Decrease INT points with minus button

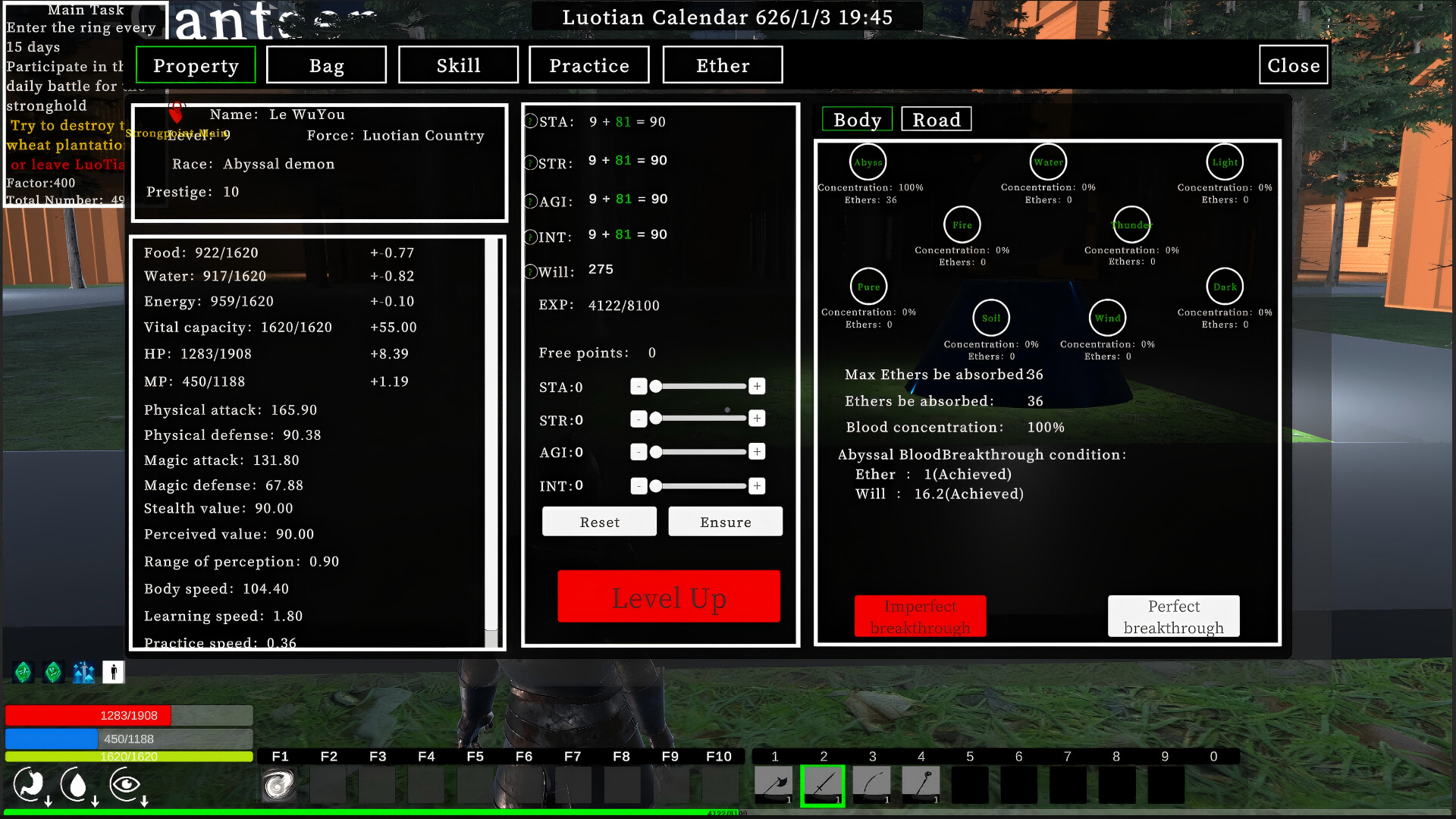pyautogui.click(x=639, y=485)
